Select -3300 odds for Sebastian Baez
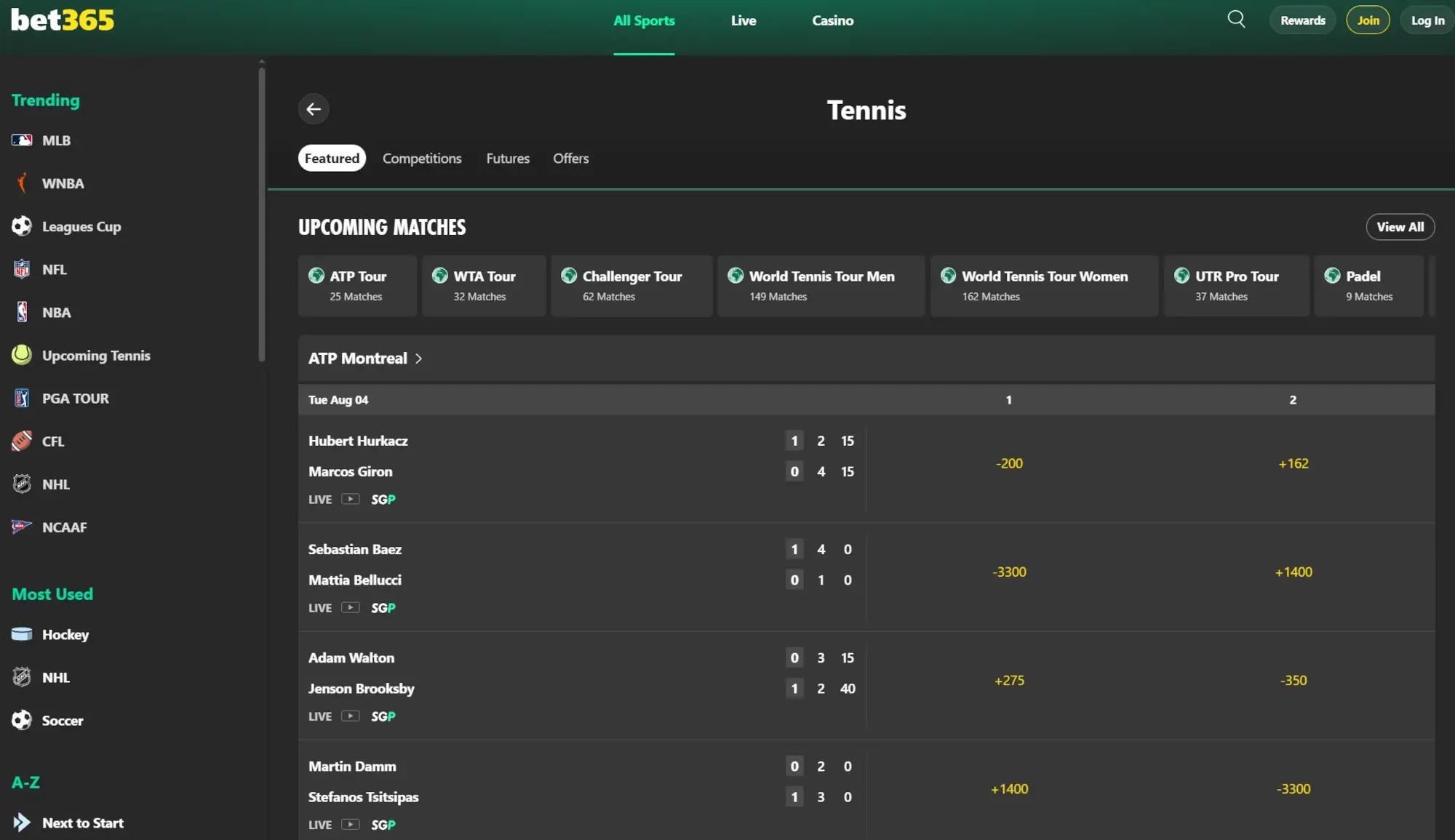 [1009, 572]
